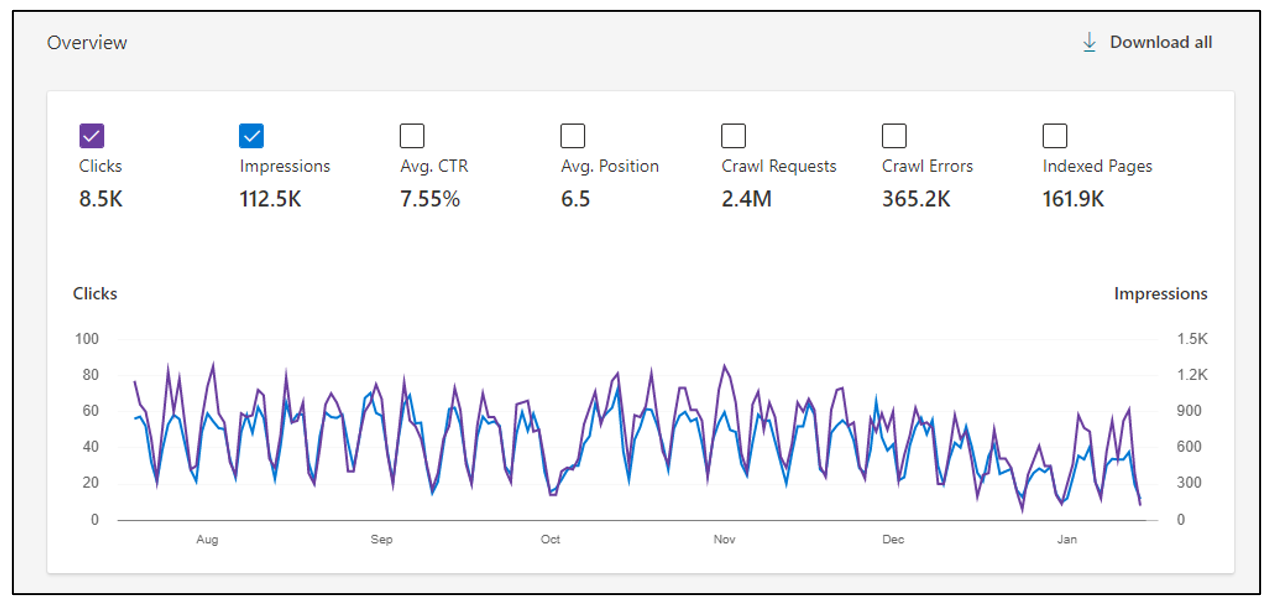Uncheck the Impressions checkbox

pyautogui.click(x=252, y=136)
